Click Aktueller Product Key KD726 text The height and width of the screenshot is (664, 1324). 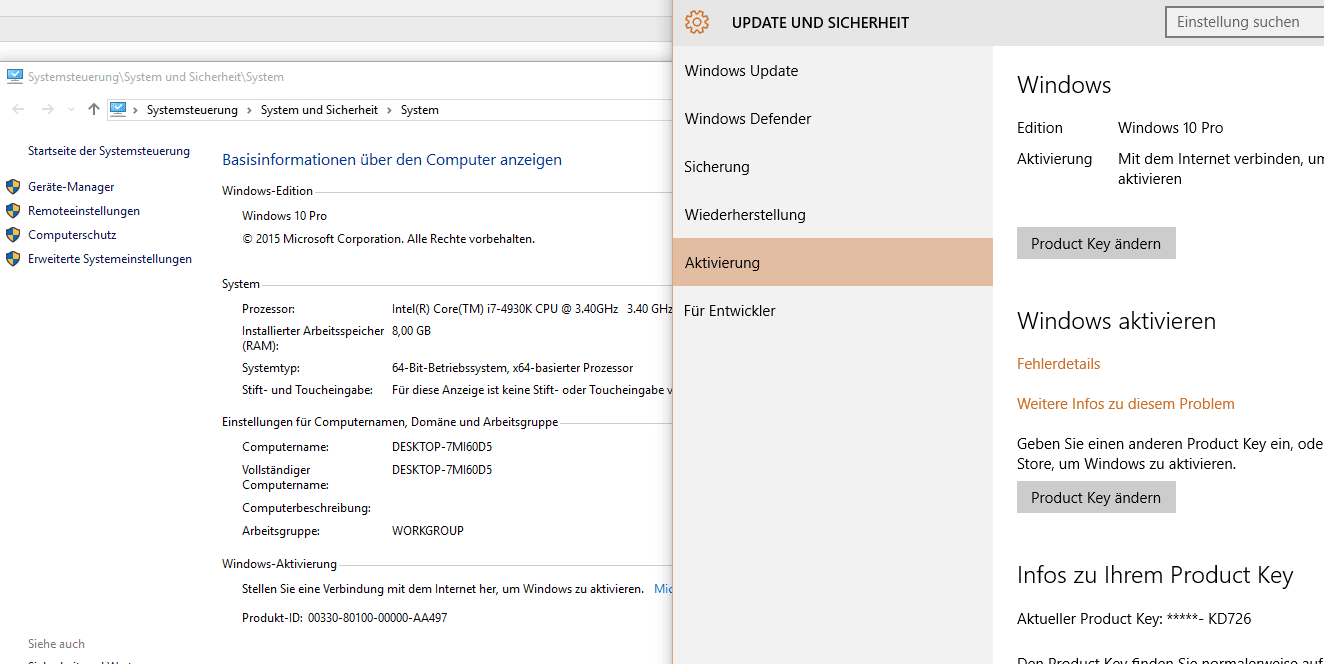tap(1134, 619)
